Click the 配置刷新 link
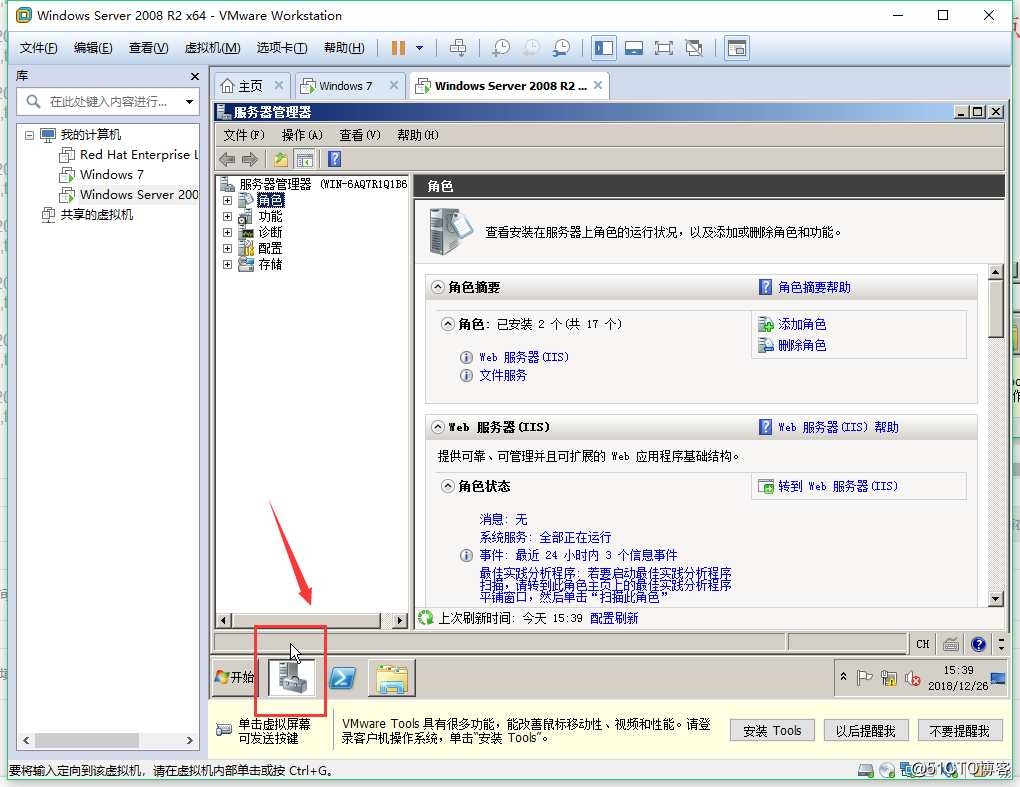This screenshot has height=787, width=1020. click(613, 618)
